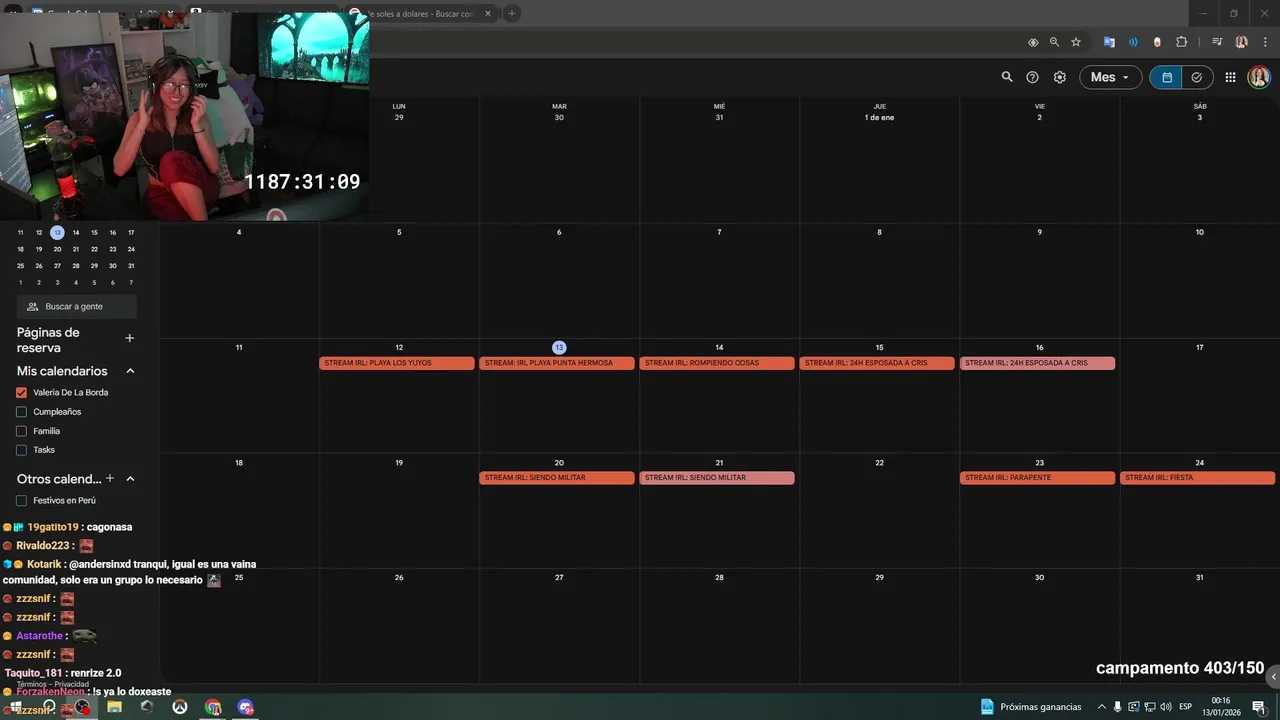Open the Google apps grid
Viewport: 1280px width, 720px height.
[1230, 77]
